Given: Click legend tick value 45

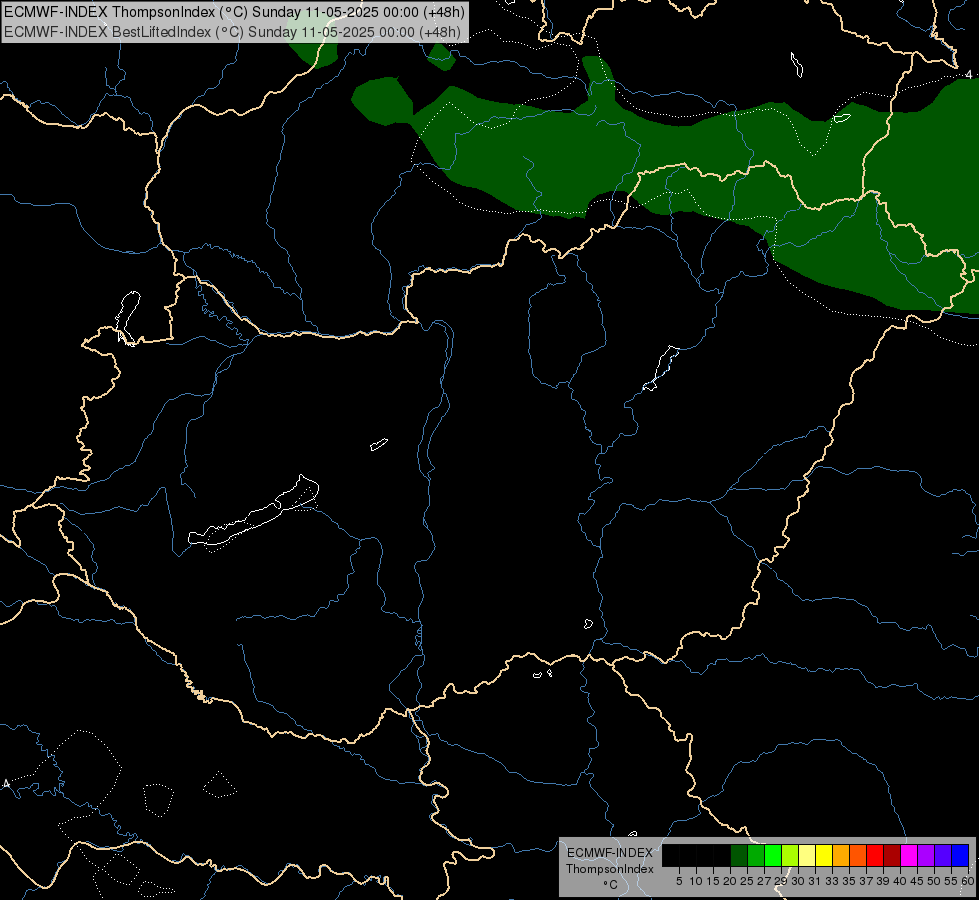Looking at the screenshot, I should click(917, 881).
